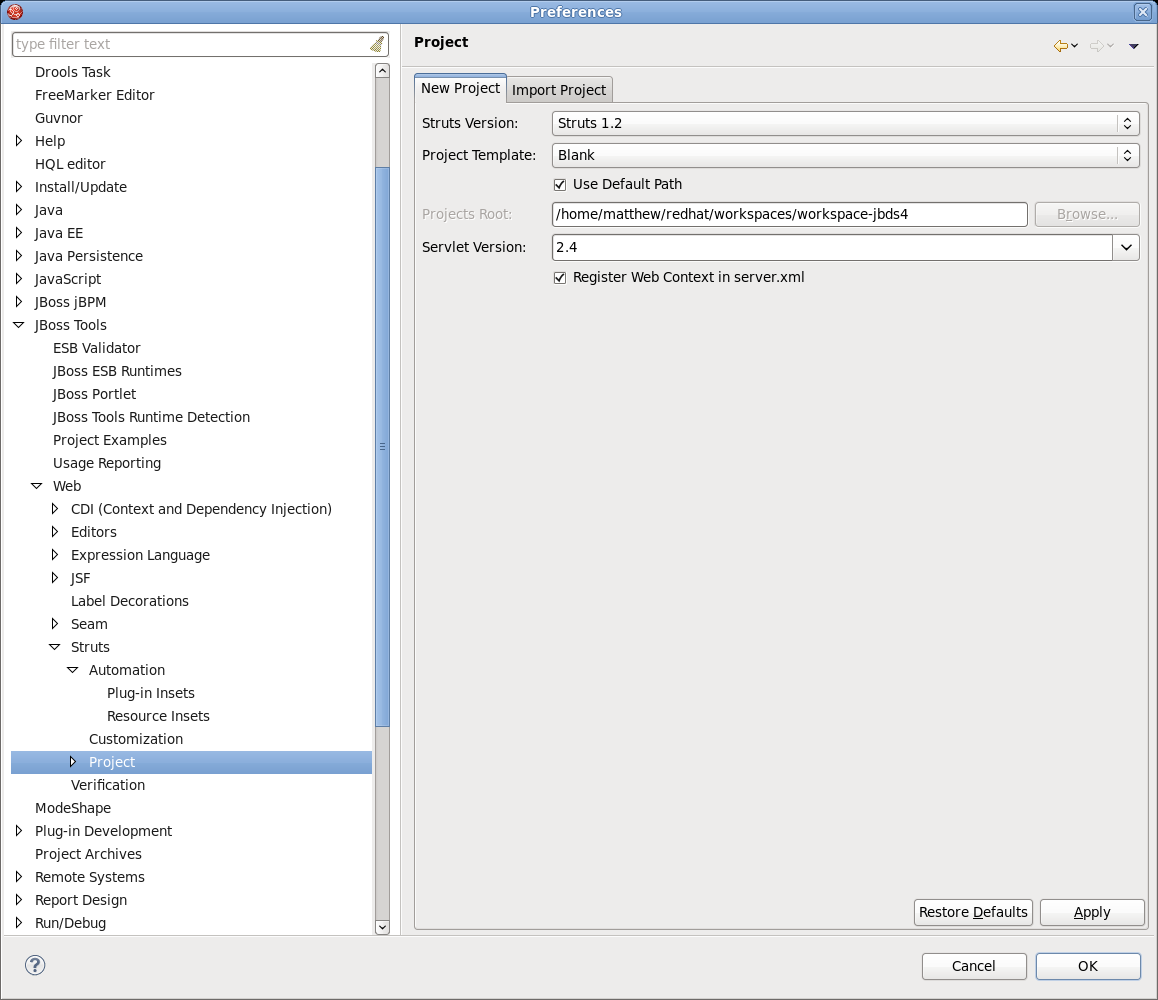Select Guvnor in the tree

pos(58,117)
